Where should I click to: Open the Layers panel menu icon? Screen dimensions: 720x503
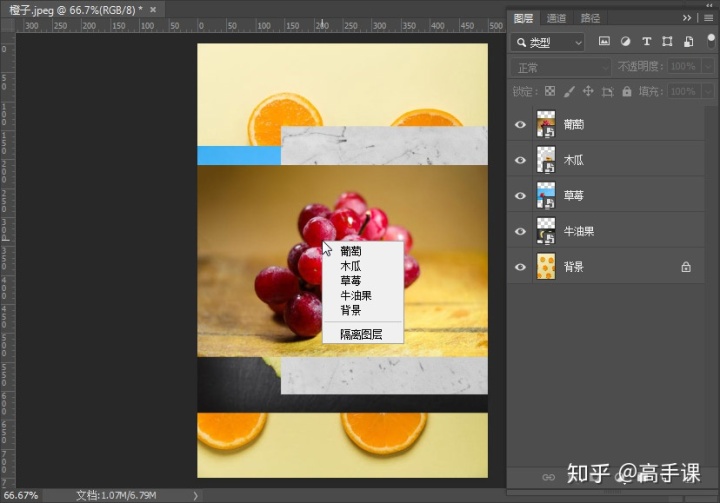point(709,18)
